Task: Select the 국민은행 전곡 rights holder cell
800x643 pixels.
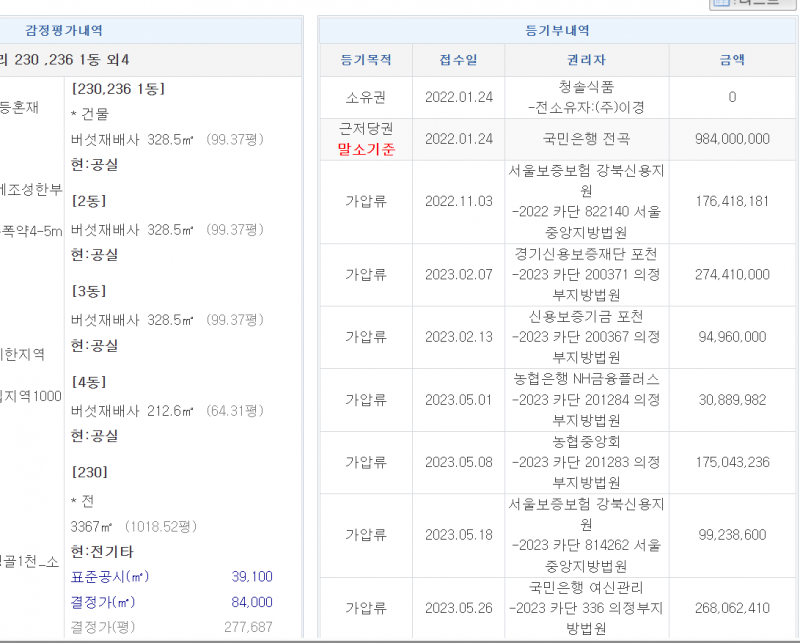Action: [x=585, y=139]
